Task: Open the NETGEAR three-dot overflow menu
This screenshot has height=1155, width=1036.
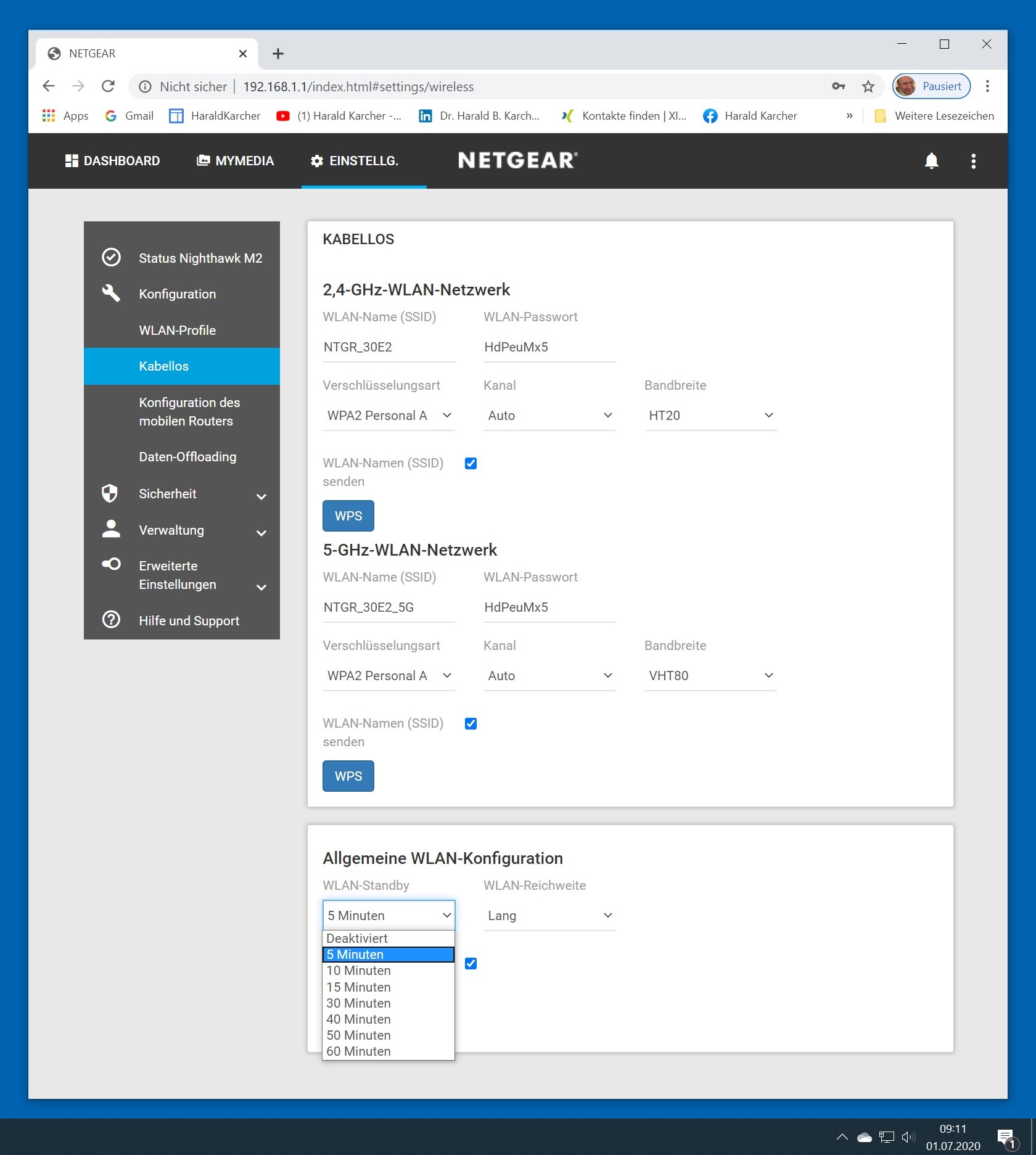Action: coord(973,161)
